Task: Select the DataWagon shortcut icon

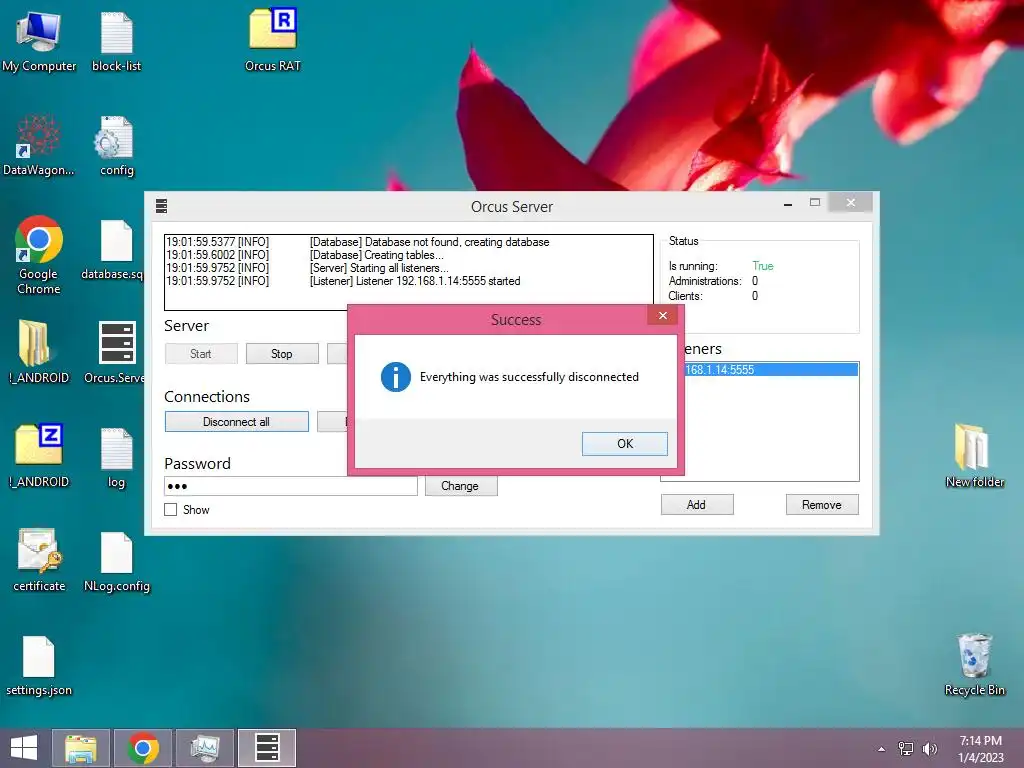Action: [39, 145]
